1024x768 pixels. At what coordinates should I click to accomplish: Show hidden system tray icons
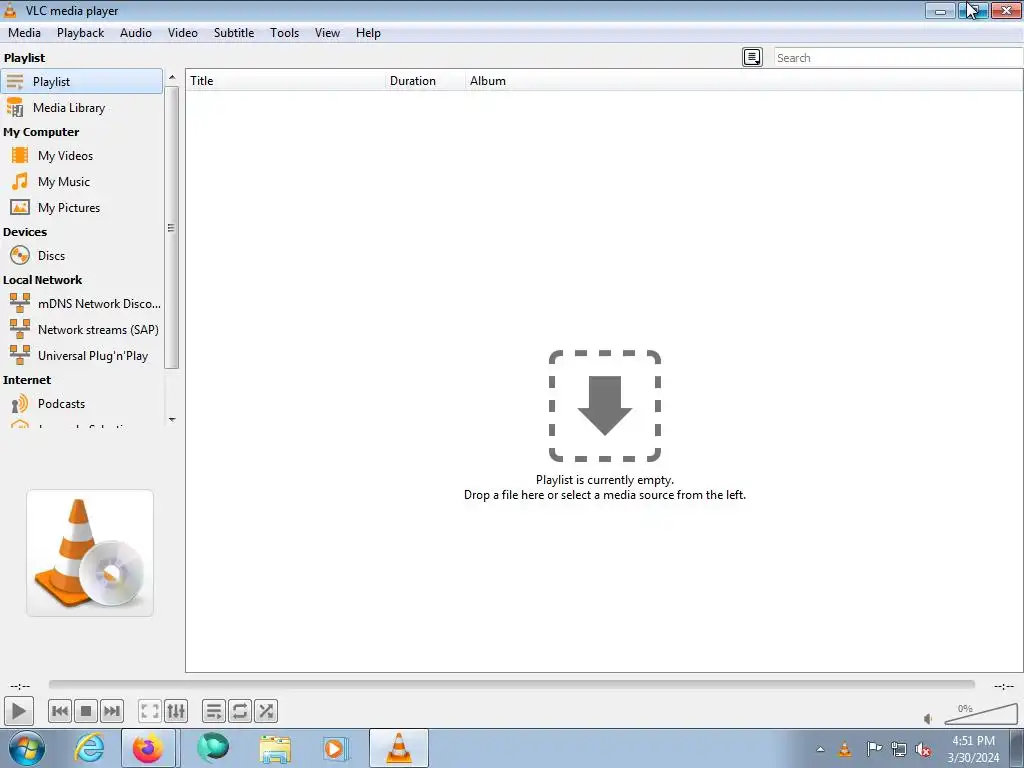click(x=820, y=749)
